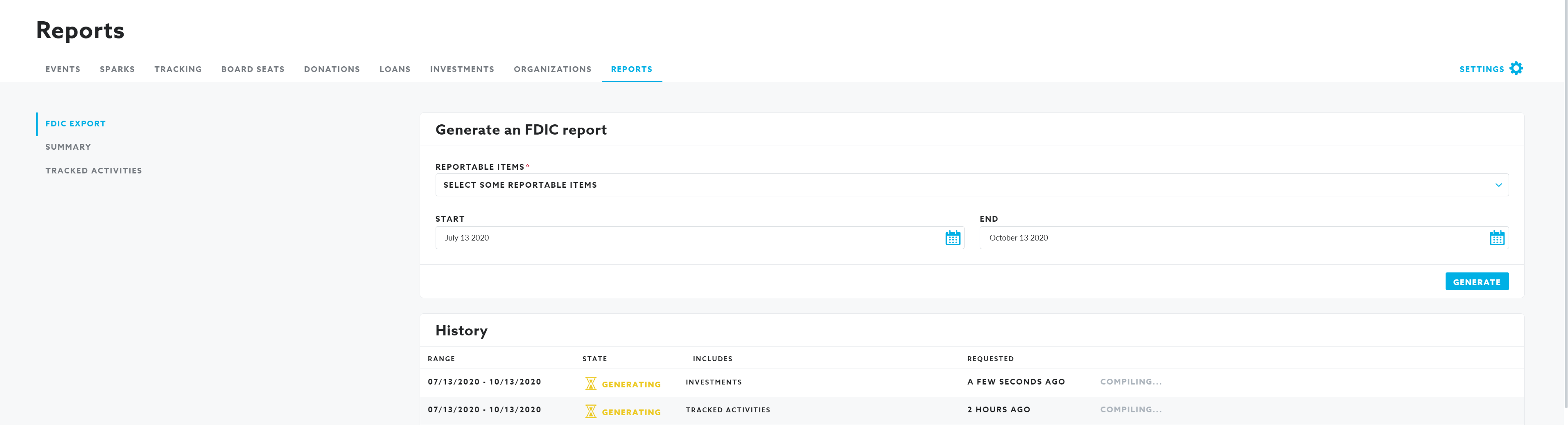1568x425 pixels.
Task: Open the Loans tab
Action: (394, 69)
